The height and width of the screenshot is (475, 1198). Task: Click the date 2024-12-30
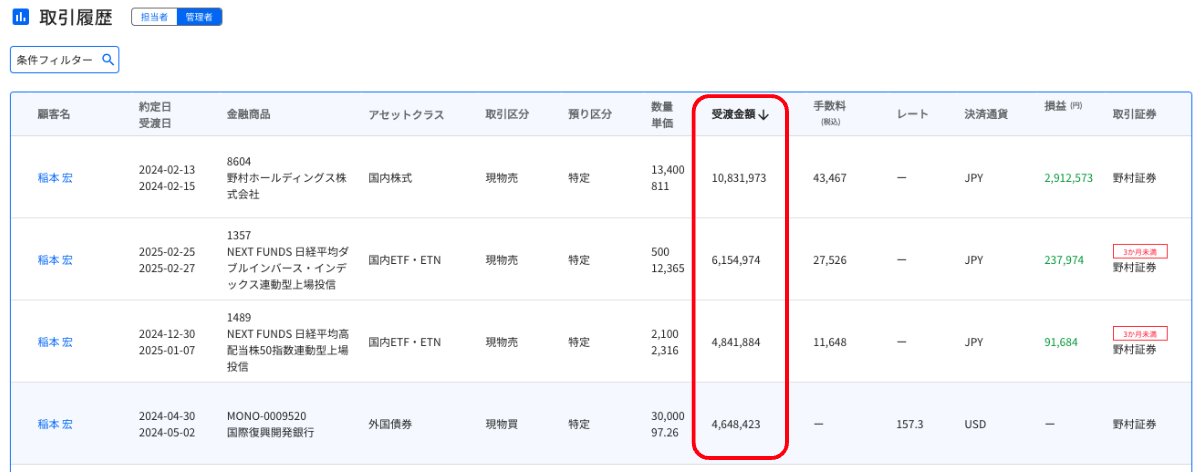pos(167,334)
